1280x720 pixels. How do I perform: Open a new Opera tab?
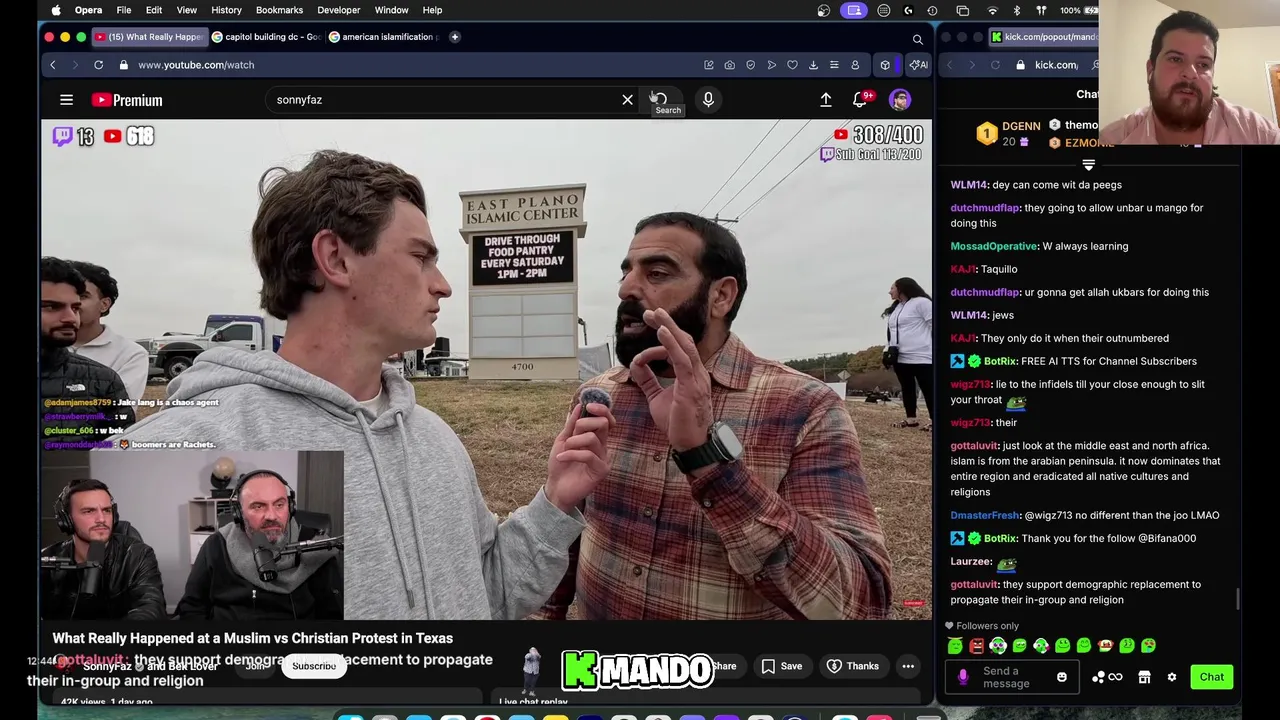[454, 37]
